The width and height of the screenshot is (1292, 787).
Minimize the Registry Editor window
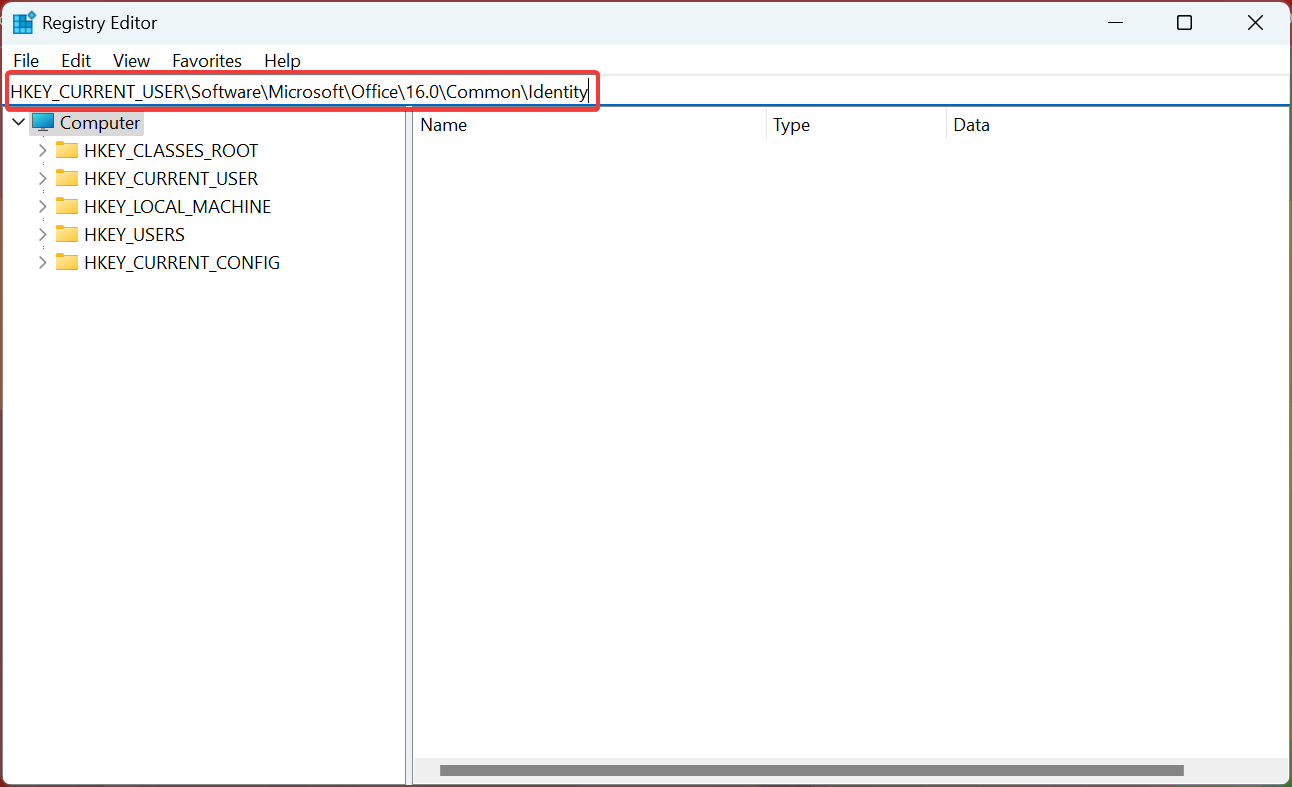click(1114, 23)
